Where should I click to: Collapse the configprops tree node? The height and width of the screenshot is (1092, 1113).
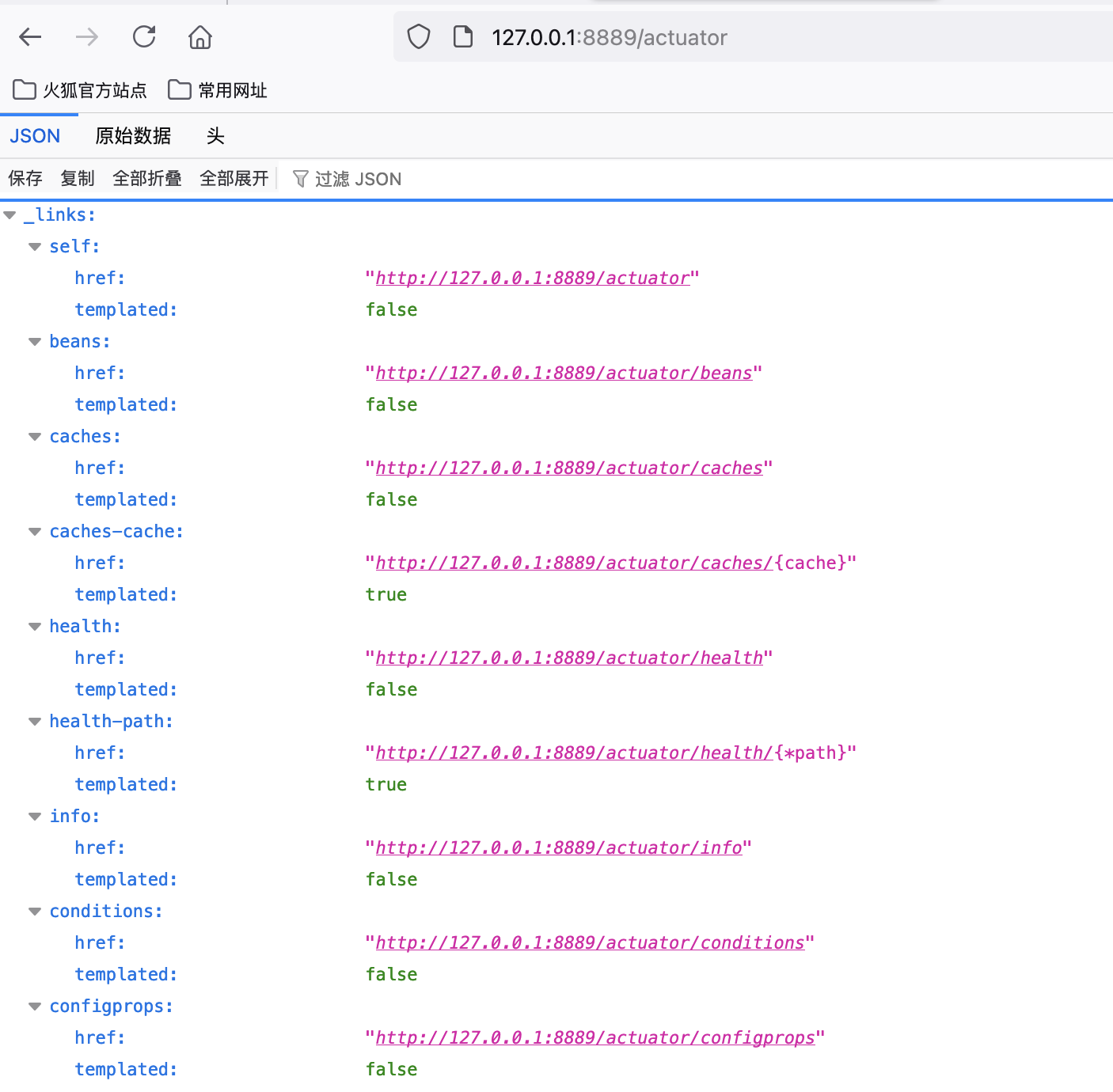point(35,1007)
